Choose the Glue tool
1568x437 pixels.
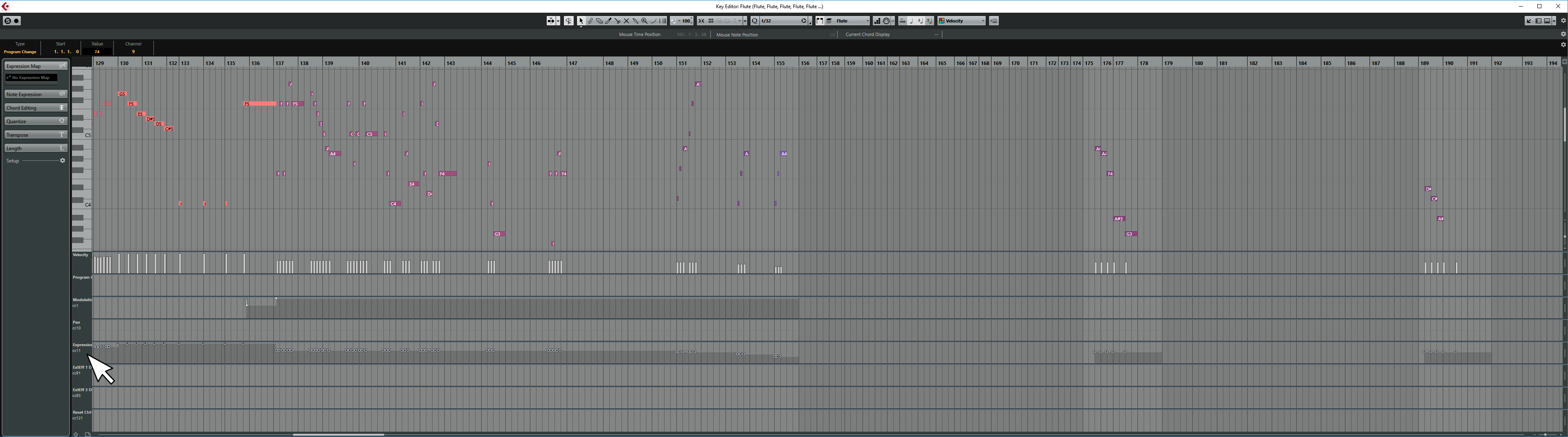point(617,21)
